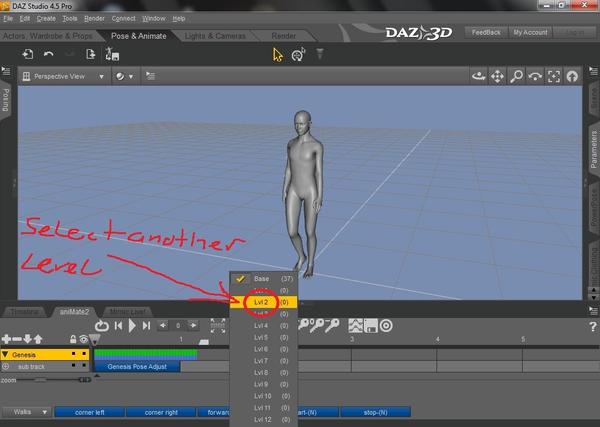Step forward one frame arrow

(x=194, y=326)
